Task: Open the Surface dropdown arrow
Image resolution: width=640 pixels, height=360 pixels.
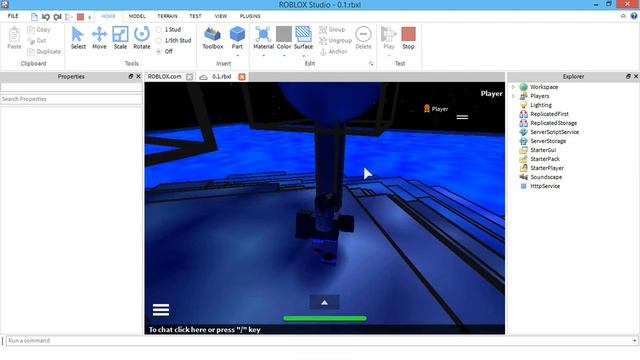Action: 303,55
